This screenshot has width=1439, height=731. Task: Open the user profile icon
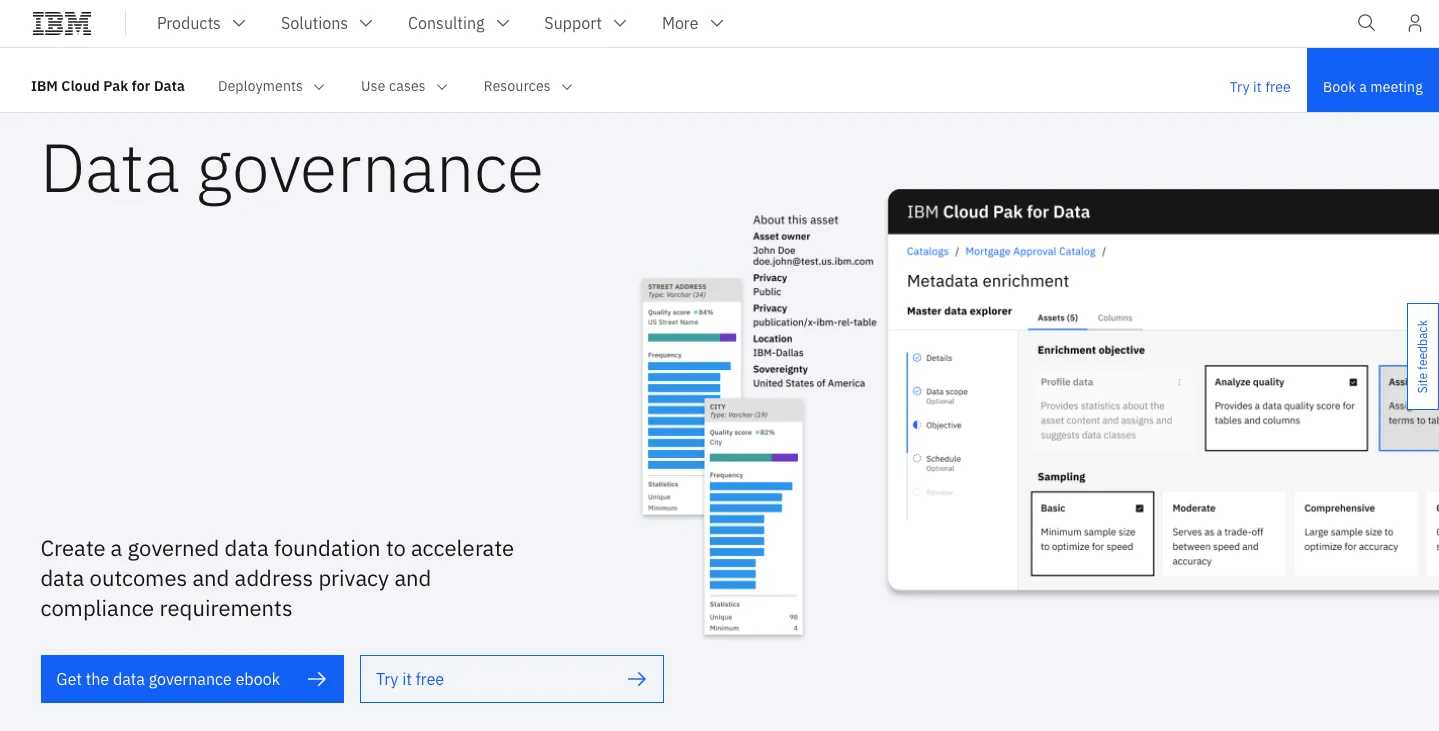[1414, 23]
